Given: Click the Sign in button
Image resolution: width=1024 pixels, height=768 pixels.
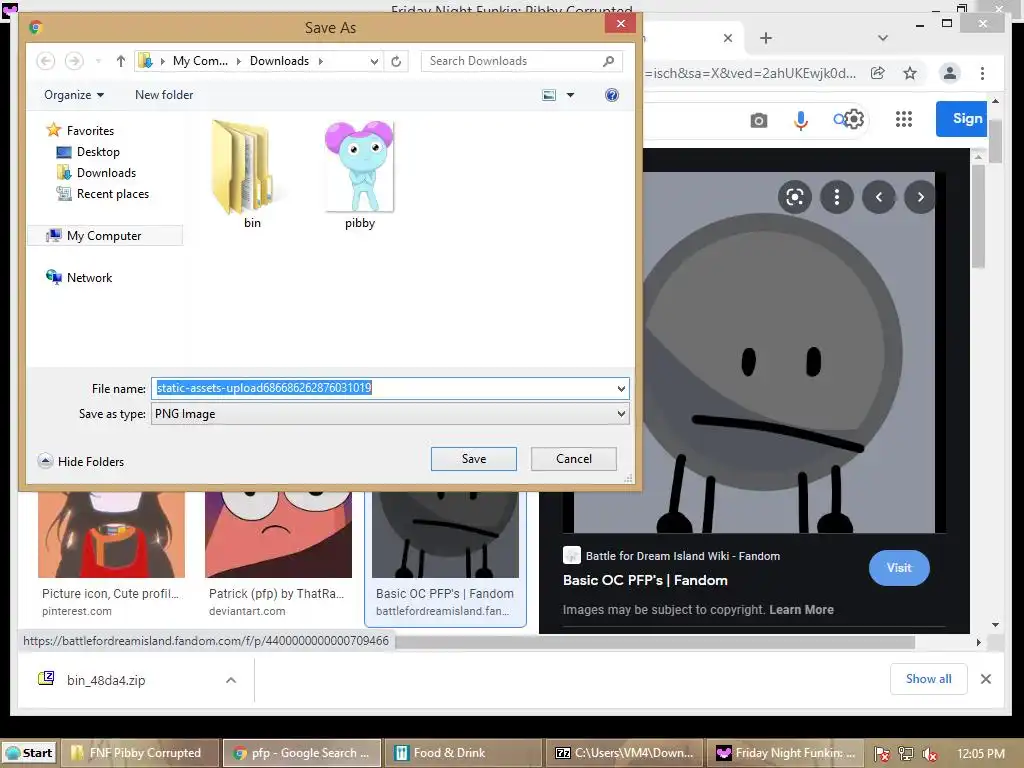Looking at the screenshot, I should coord(961,119).
